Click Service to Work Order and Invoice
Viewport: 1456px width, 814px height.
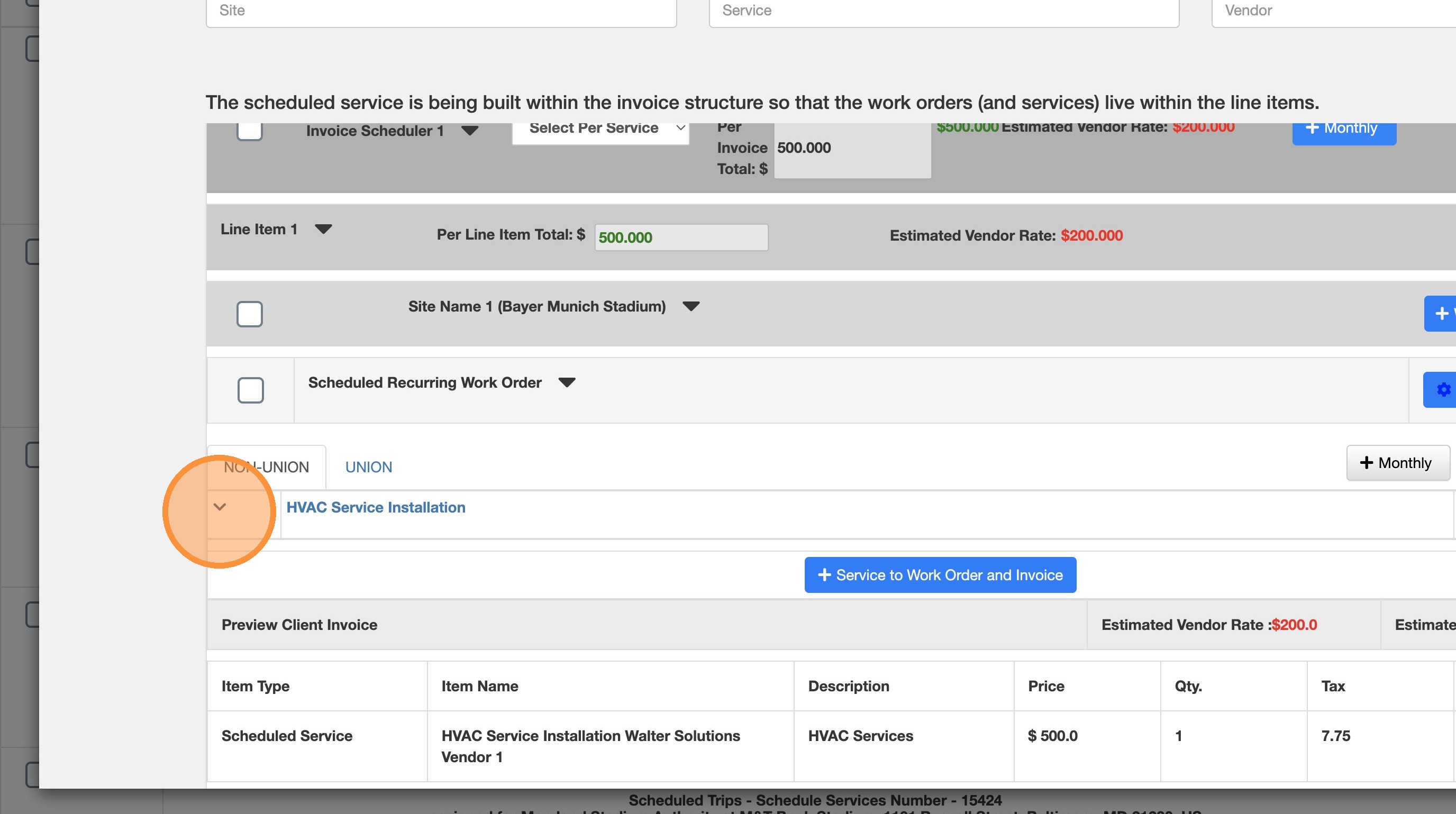tap(940, 575)
